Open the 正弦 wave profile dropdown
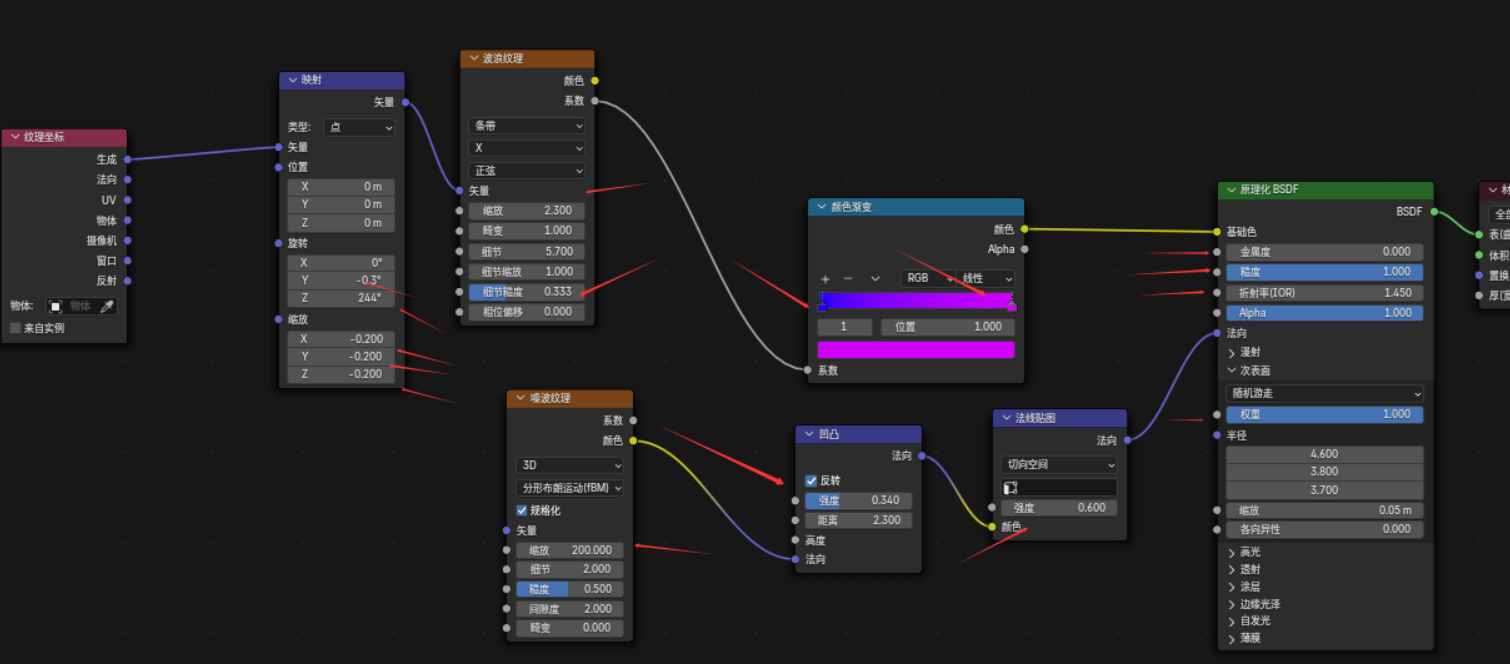The image size is (1510, 664). click(526, 170)
